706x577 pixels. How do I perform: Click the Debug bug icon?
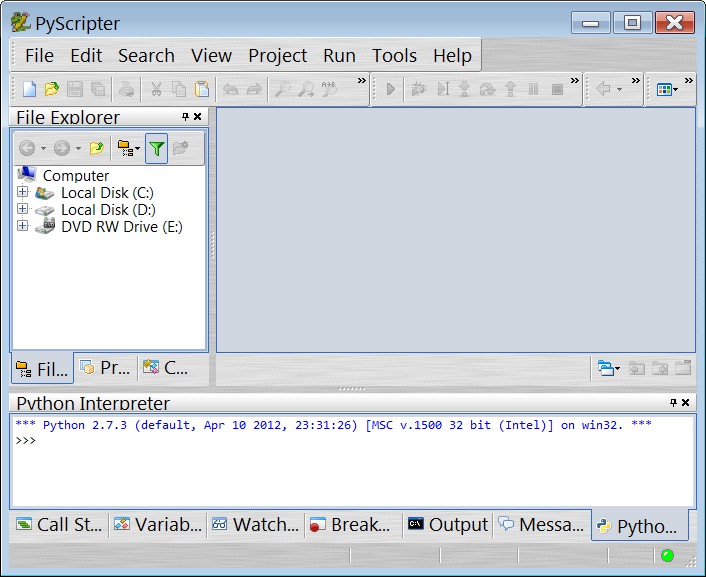tap(418, 89)
